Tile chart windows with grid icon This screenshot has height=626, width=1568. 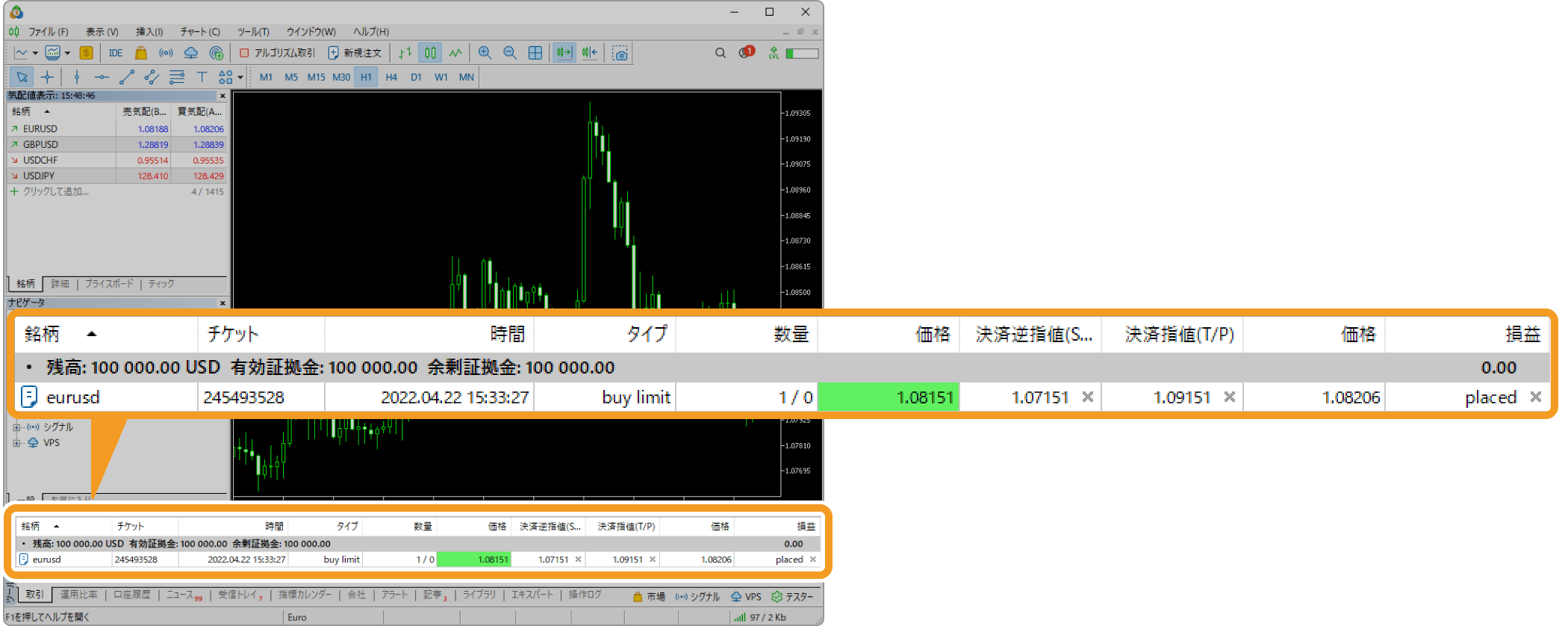tap(535, 53)
